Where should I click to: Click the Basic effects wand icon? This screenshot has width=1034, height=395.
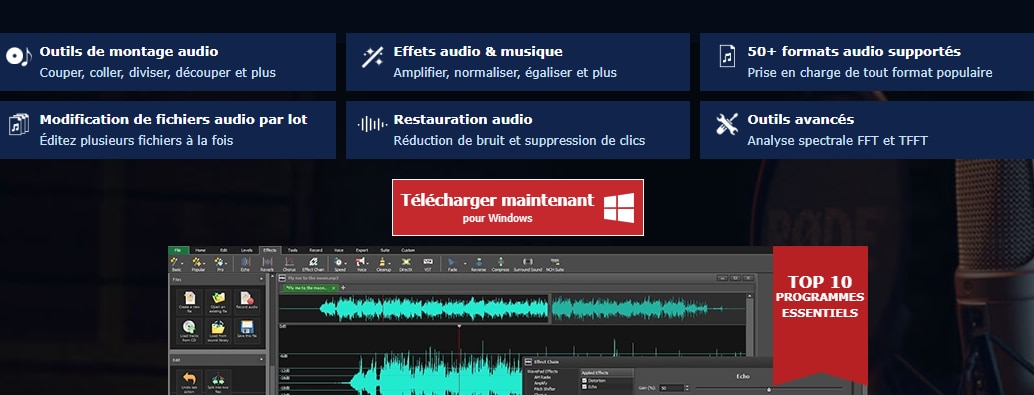pyautogui.click(x=174, y=262)
